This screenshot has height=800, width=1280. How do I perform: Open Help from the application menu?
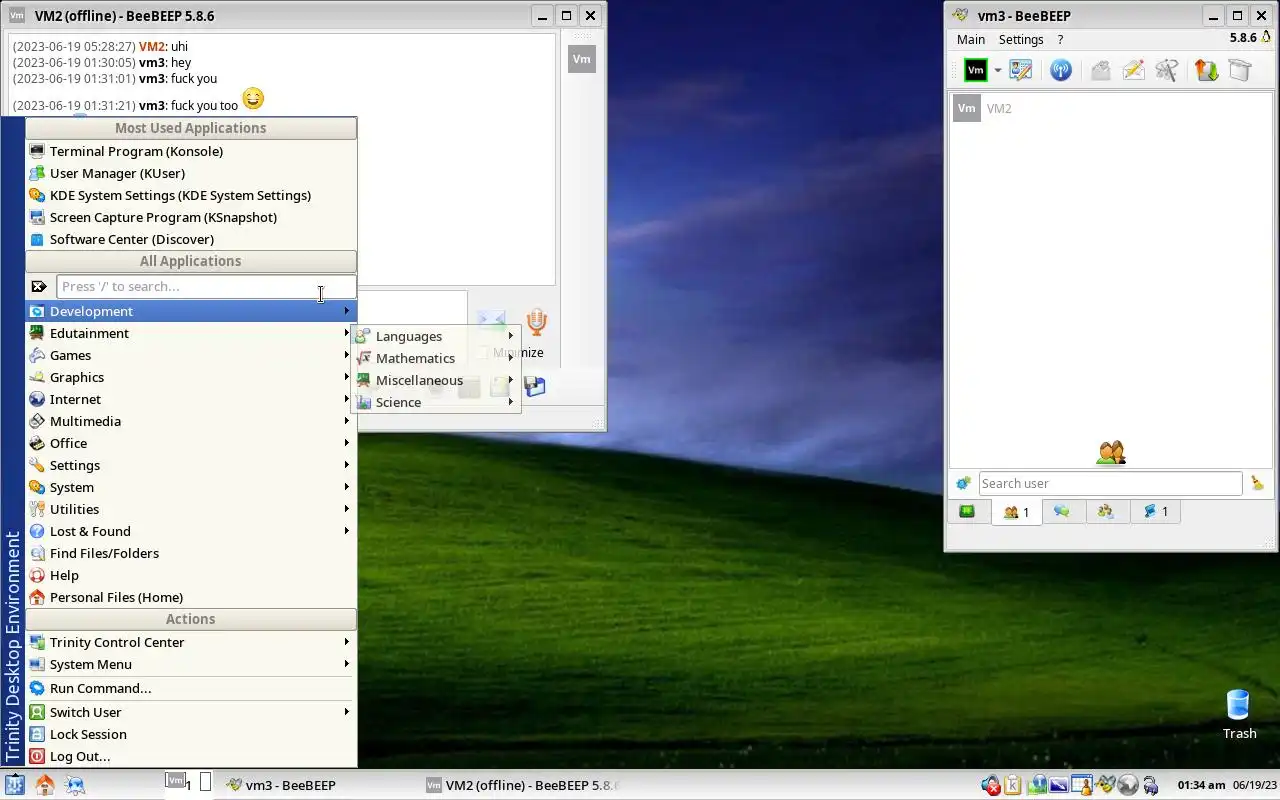[191, 575]
